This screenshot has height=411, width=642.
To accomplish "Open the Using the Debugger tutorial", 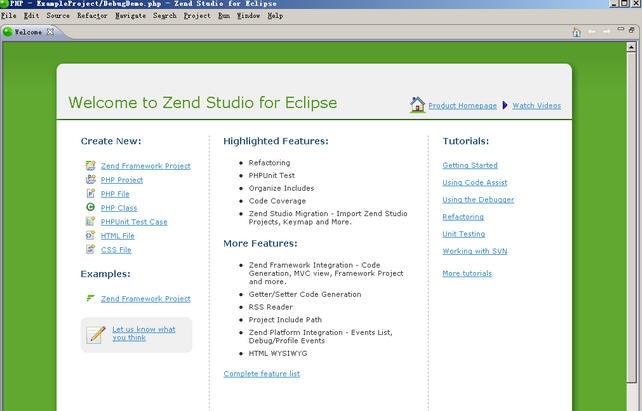I will point(478,200).
